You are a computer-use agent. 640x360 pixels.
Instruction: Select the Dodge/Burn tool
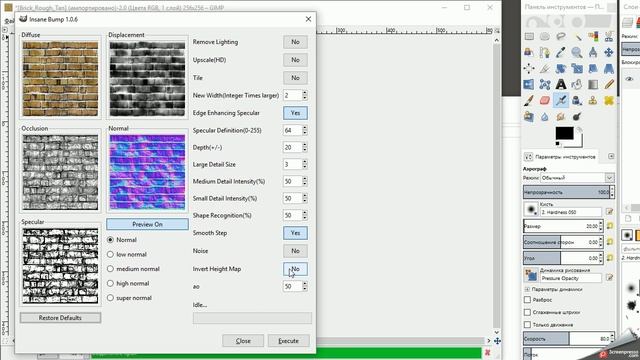(577, 117)
